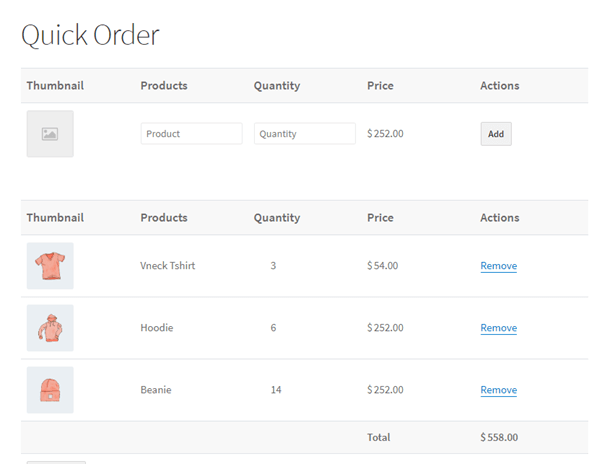Screen dimensions: 602x464
Task: Click the Vneck Tshirt thumbnail image
Action: tap(50, 266)
